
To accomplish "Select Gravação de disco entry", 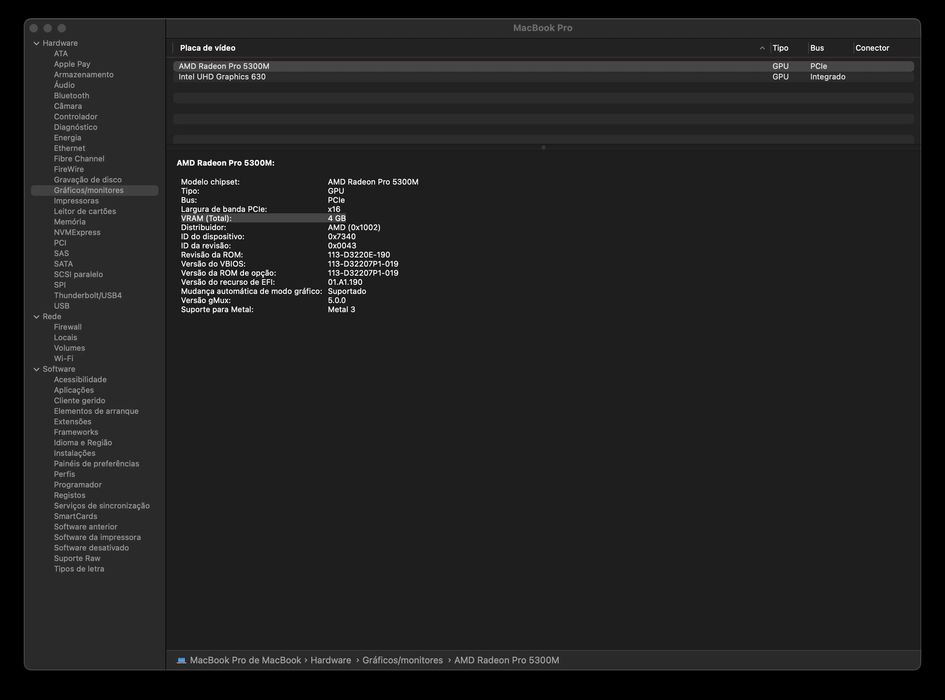I will click(x=87, y=180).
